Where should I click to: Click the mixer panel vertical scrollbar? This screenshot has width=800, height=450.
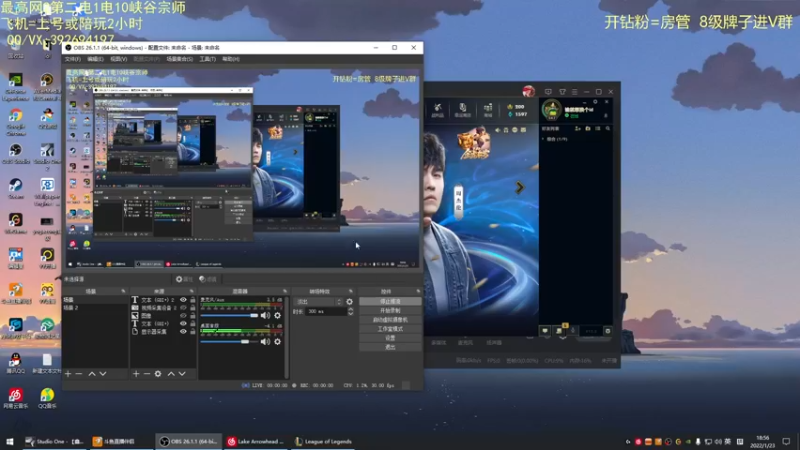tap(287, 337)
